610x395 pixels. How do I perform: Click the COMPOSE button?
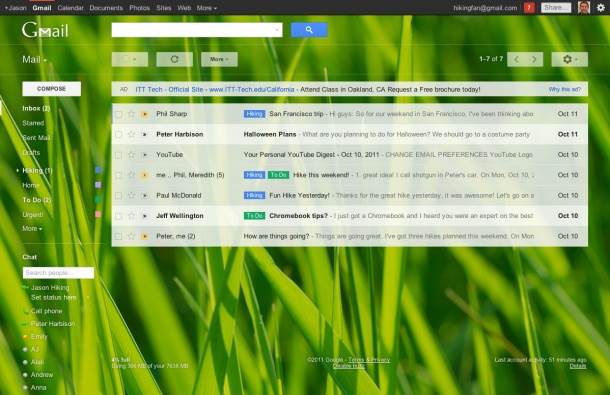tap(52, 89)
